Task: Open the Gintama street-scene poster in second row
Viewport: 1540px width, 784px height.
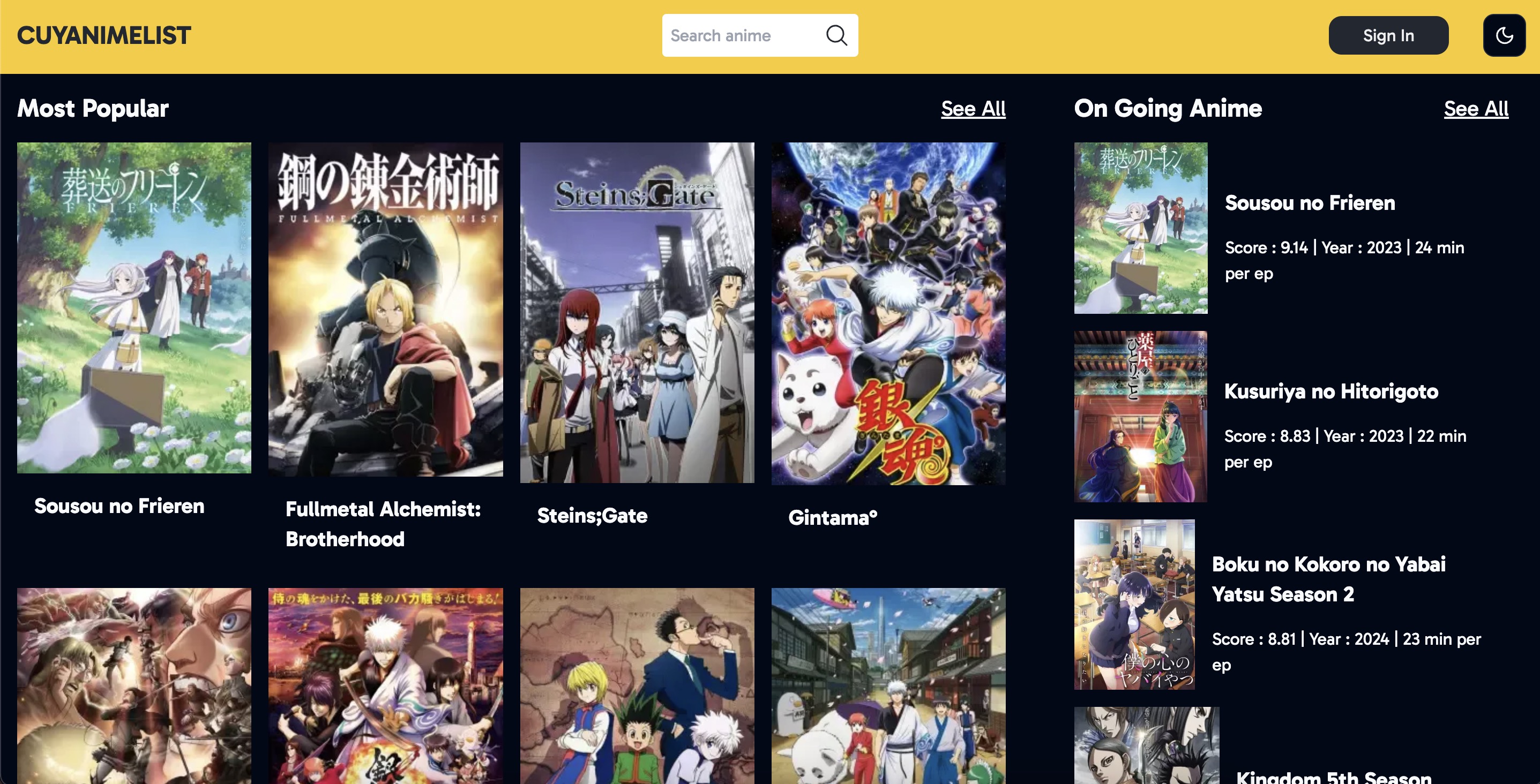Action: coord(888,686)
